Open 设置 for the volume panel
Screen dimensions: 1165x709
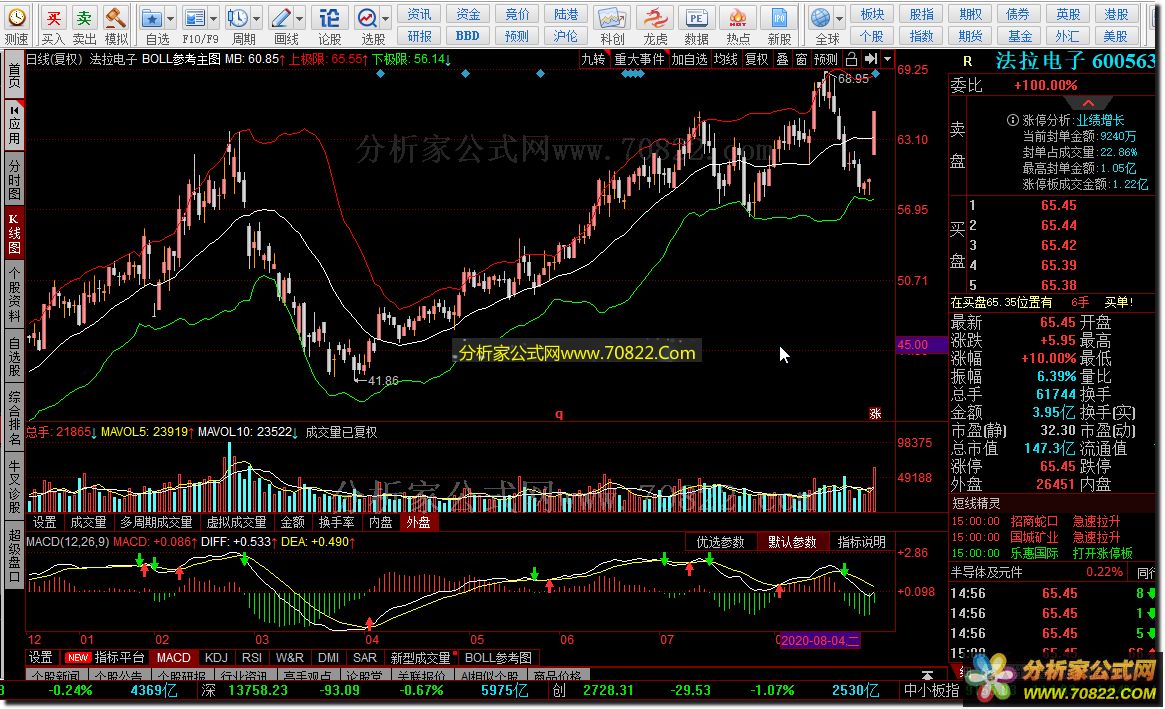[45, 522]
